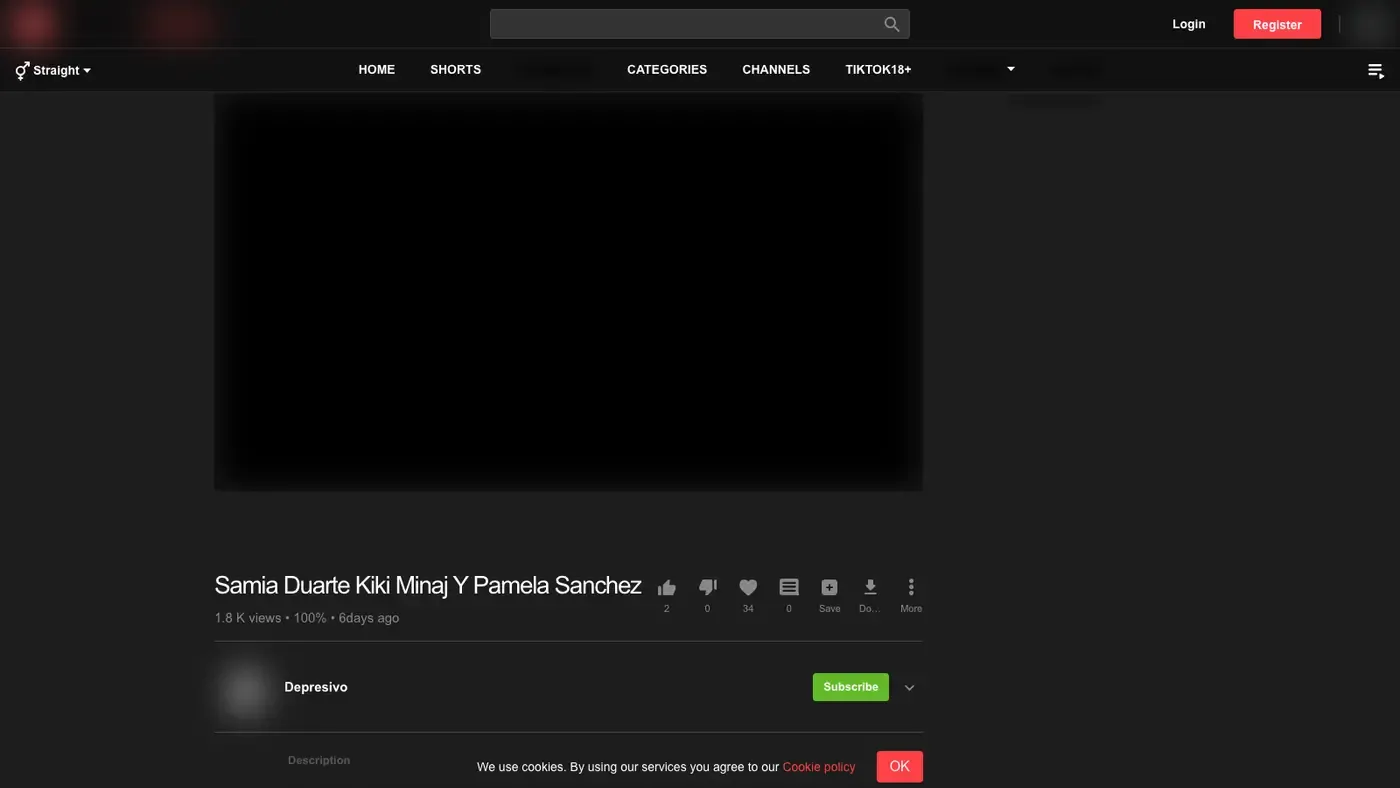Open the comments icon
Screen dimensions: 1400x788
[x=789, y=587]
